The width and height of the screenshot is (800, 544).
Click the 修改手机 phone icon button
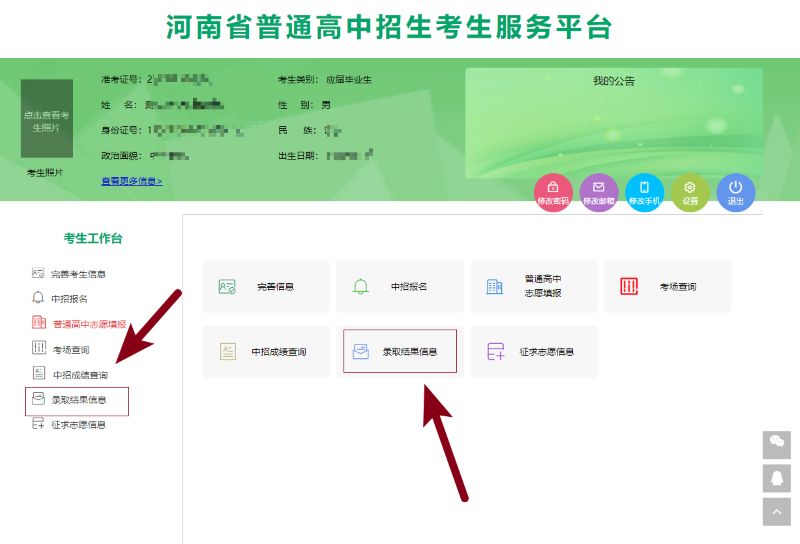pyautogui.click(x=644, y=193)
